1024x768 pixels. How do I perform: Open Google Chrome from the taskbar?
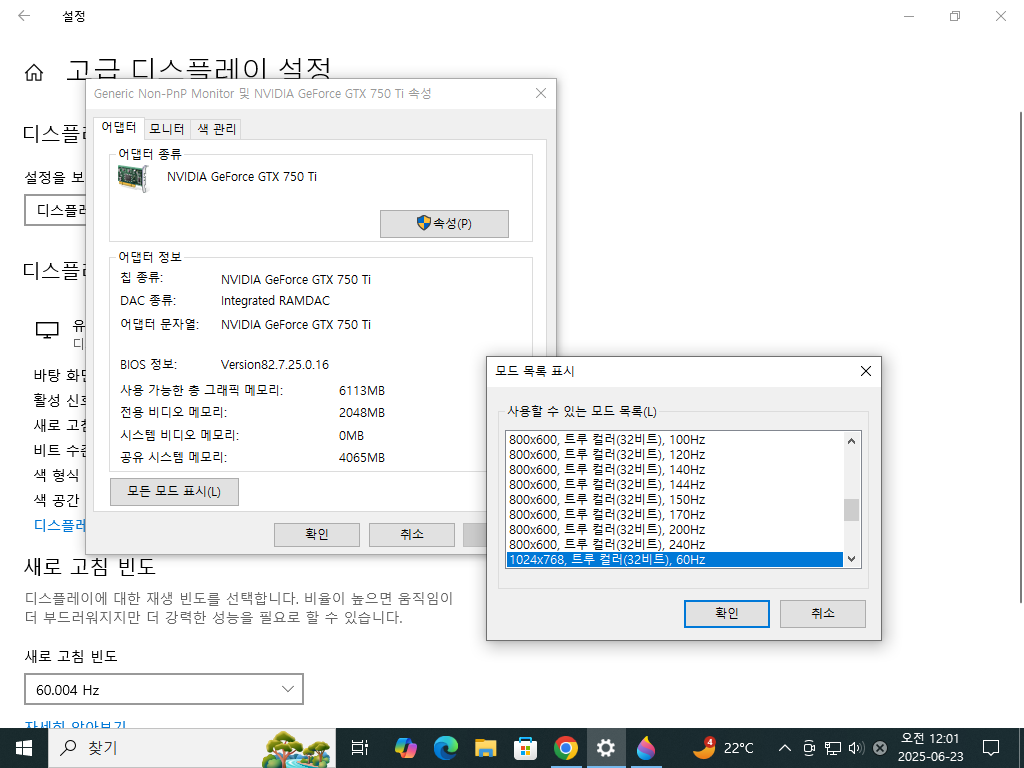pos(566,748)
